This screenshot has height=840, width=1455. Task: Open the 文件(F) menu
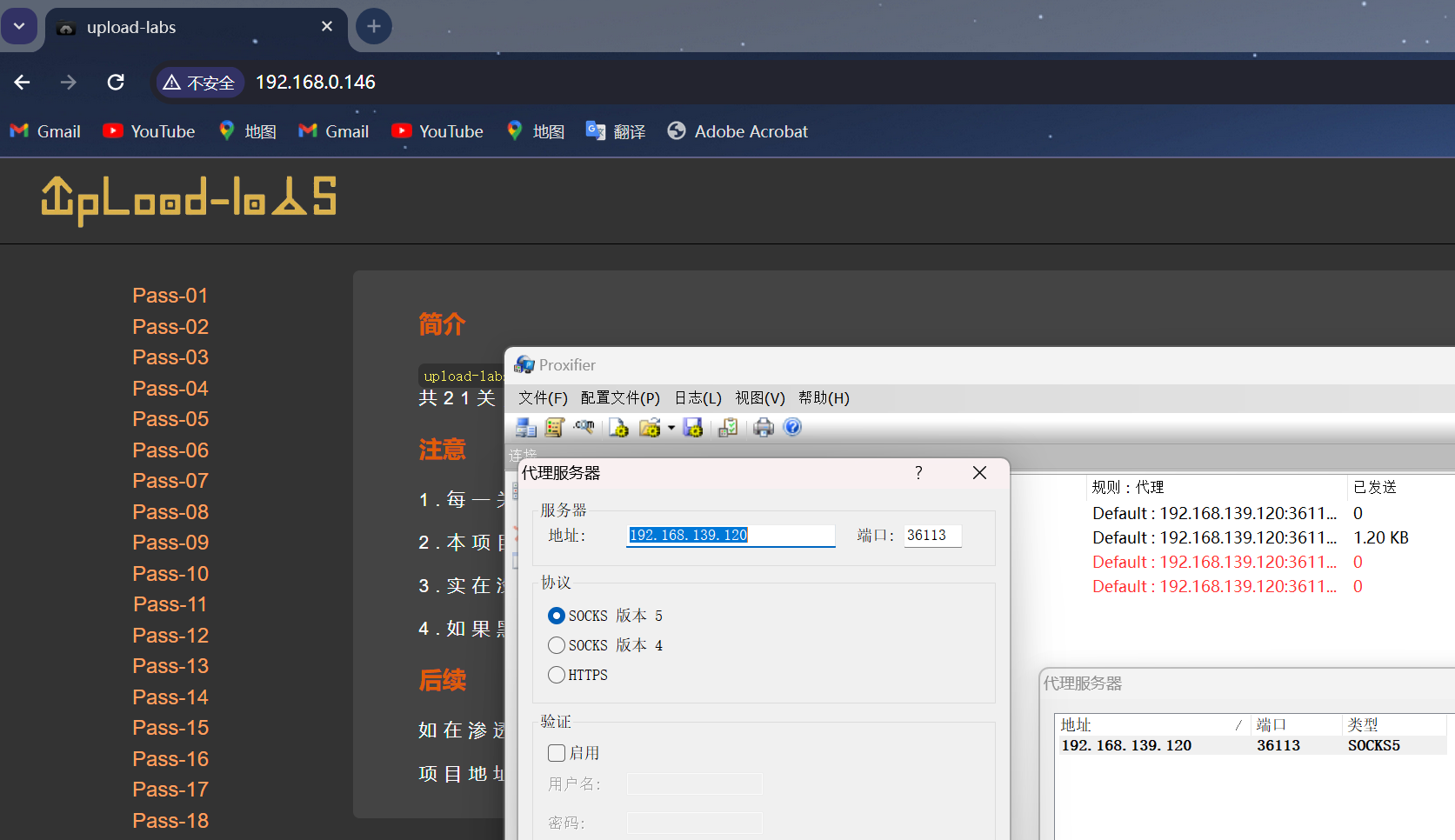click(543, 397)
